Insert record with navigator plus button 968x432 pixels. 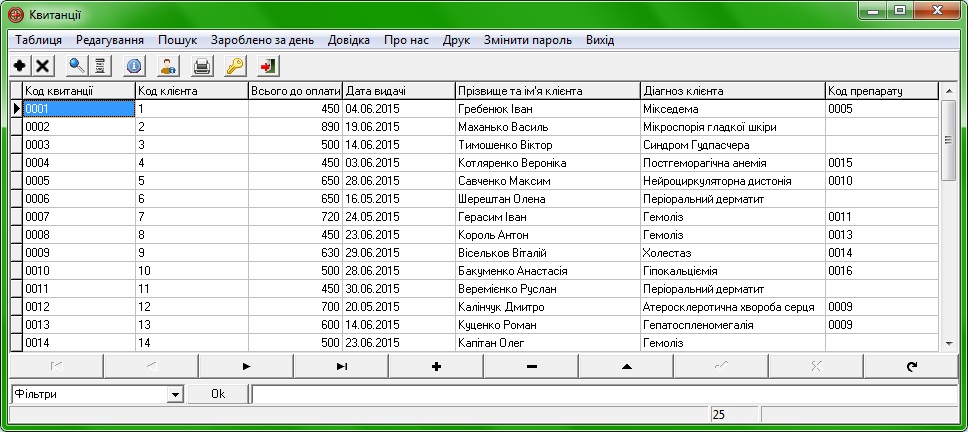[436, 366]
